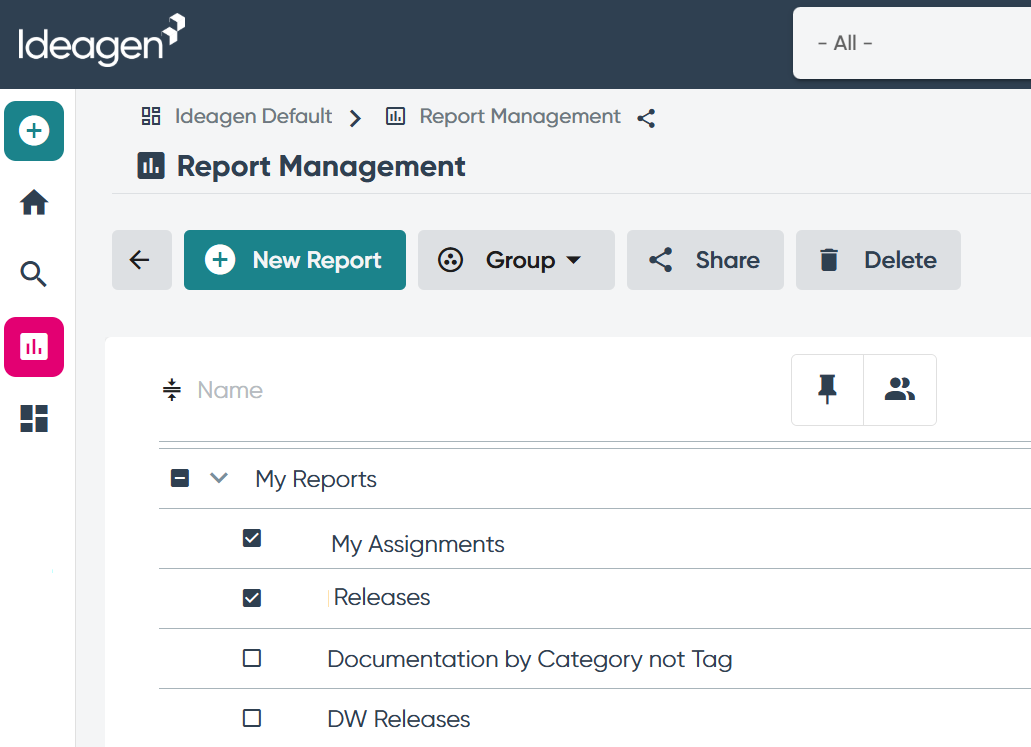Click the Ideagen Default breadcrumb
This screenshot has height=747, width=1031.
click(253, 116)
